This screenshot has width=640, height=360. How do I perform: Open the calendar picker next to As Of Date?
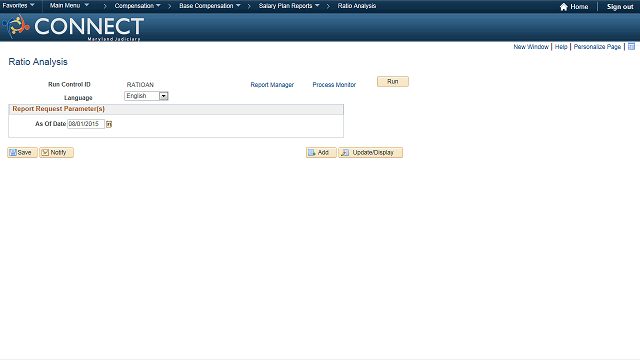109,124
